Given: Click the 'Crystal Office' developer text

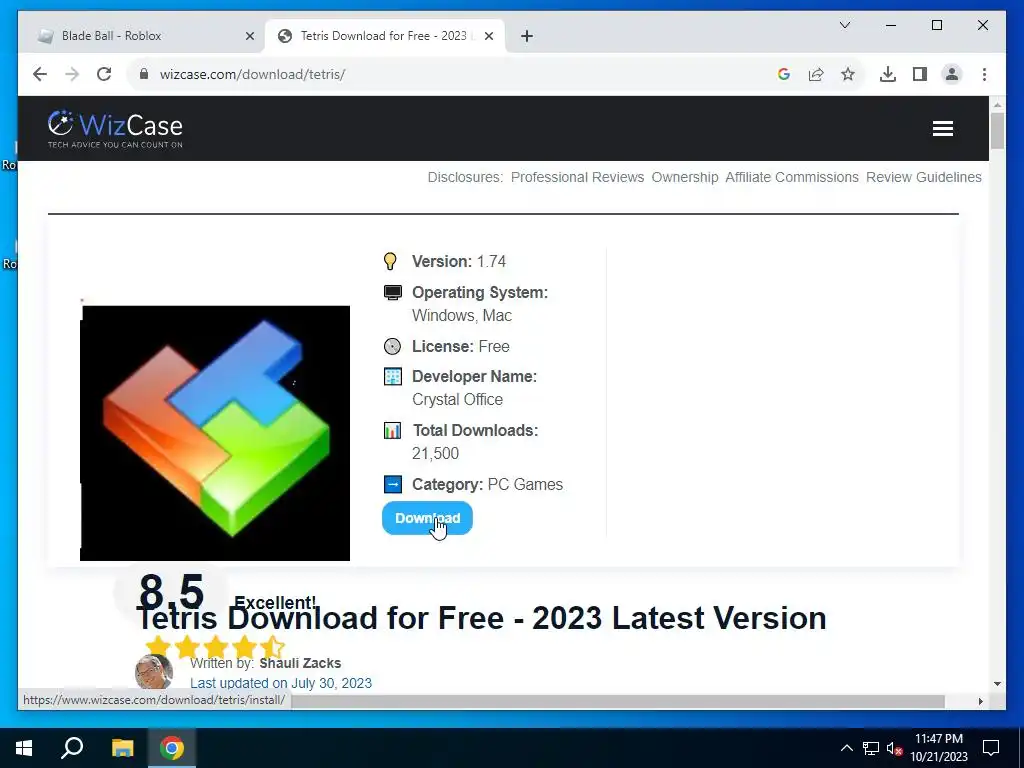Looking at the screenshot, I should (457, 400).
